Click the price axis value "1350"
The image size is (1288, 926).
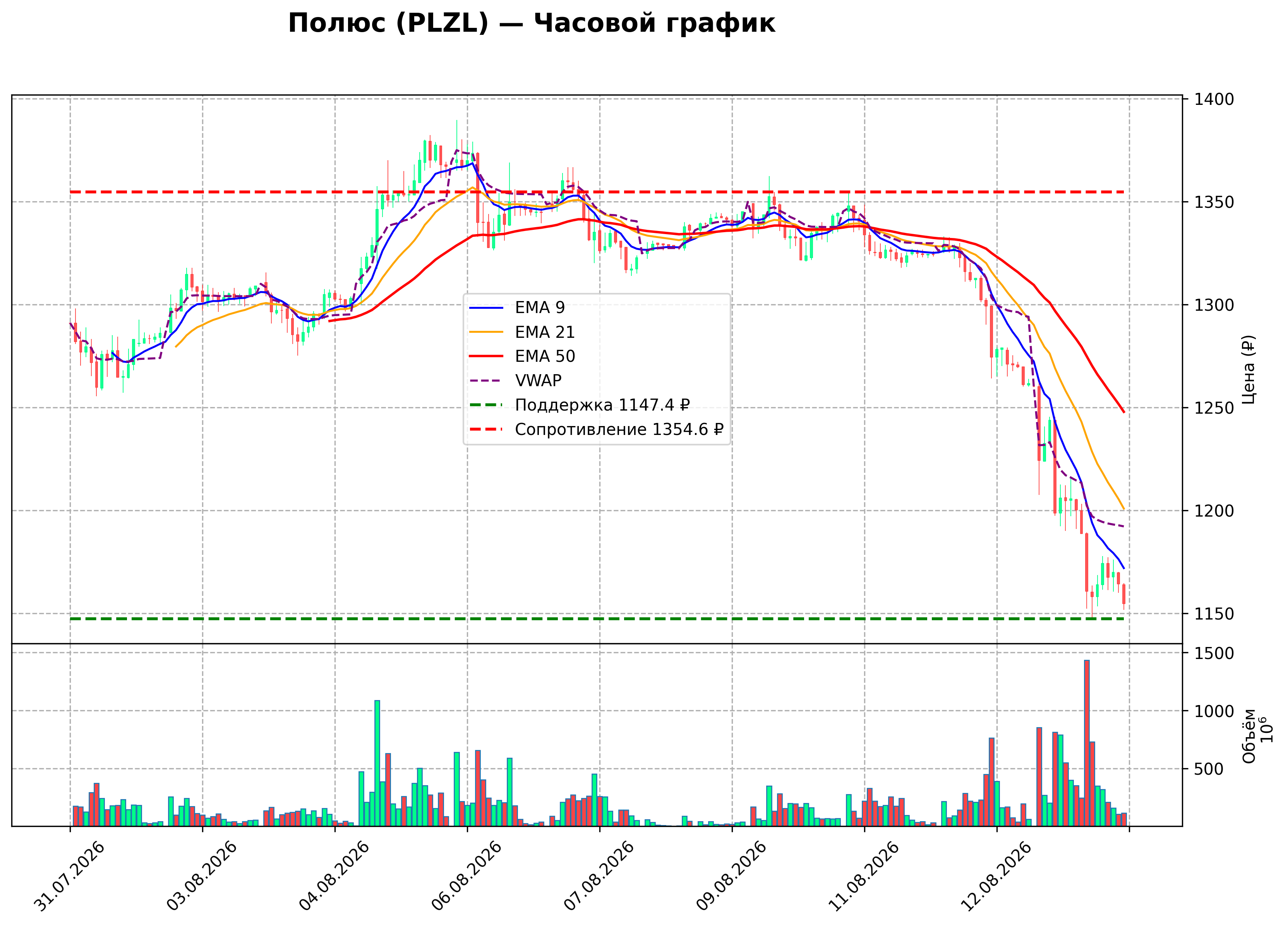point(1214,202)
